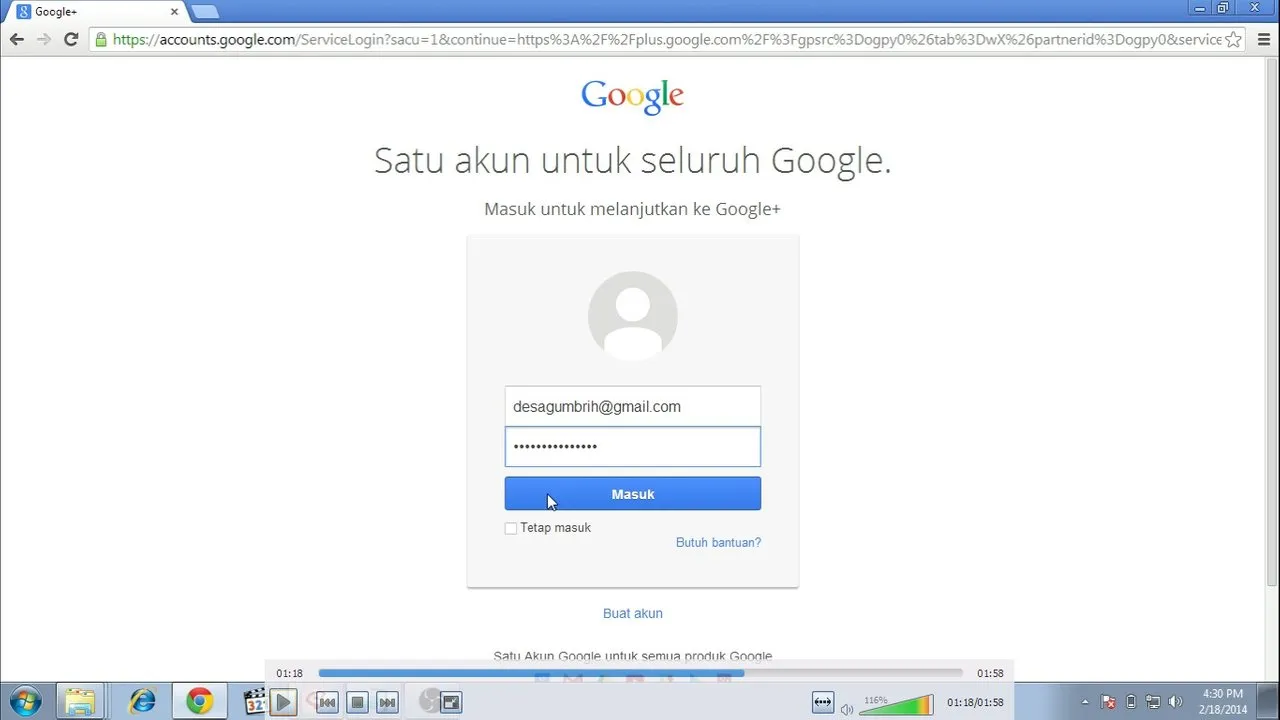Seek on the video progress bar
This screenshot has width=1280, height=720.
pyautogui.click(x=640, y=673)
